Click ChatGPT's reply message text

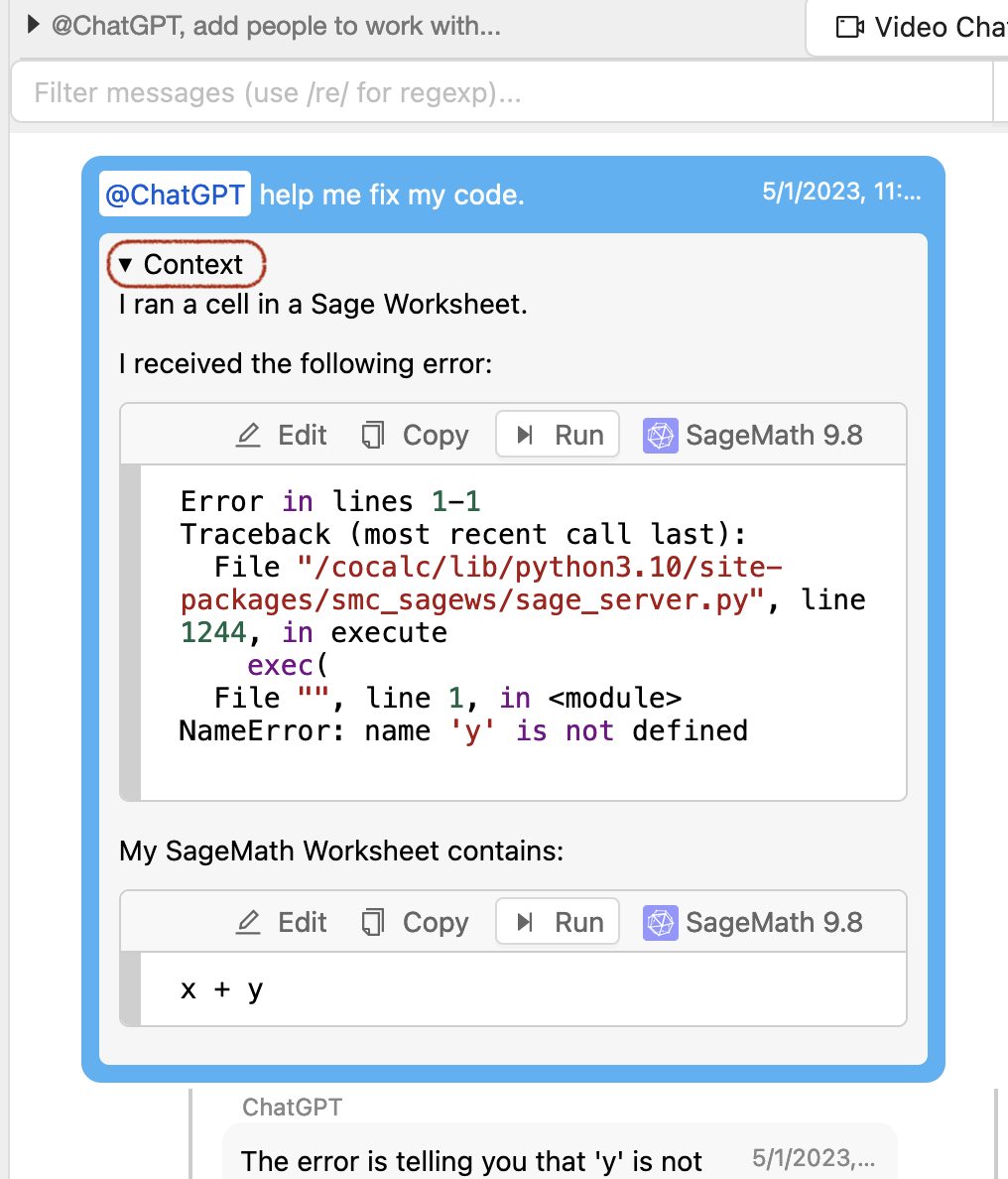pos(471,1161)
